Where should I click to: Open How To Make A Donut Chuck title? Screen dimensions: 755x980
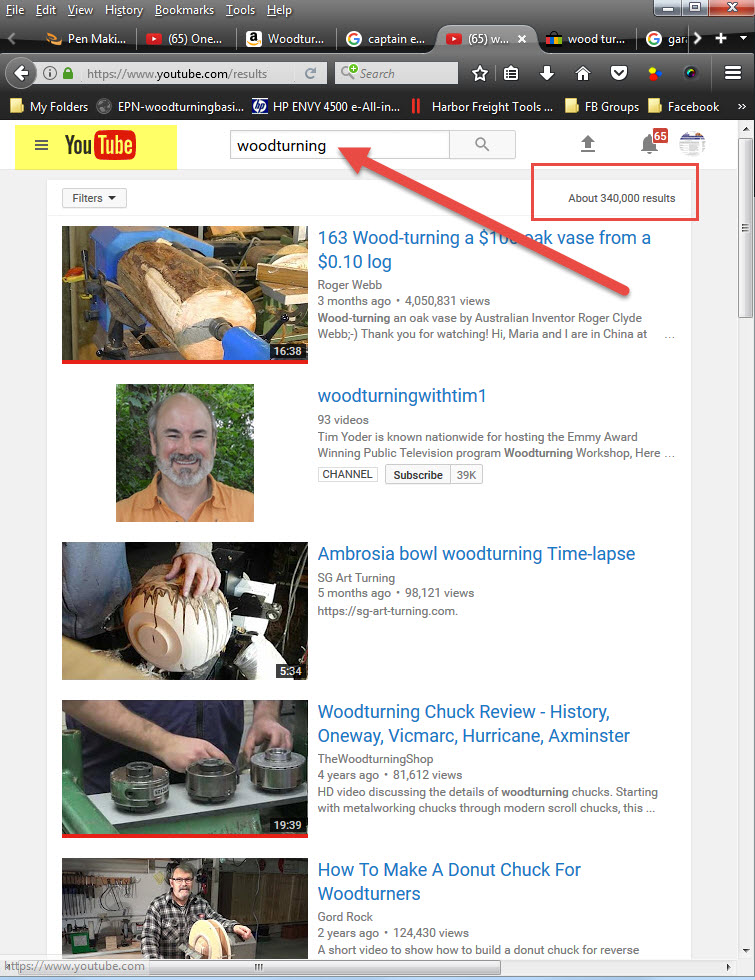[x=449, y=882]
